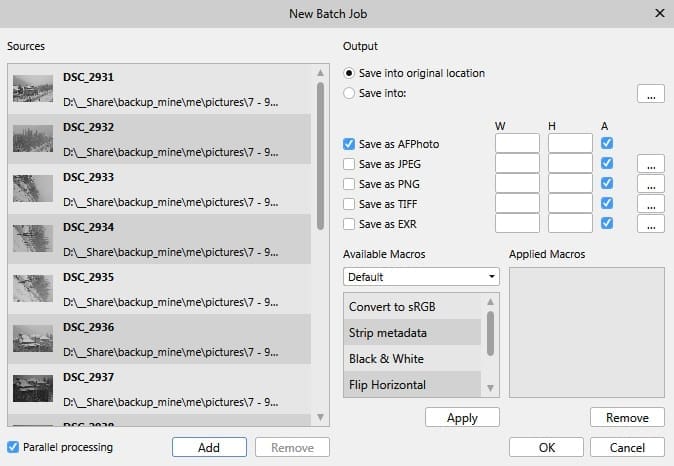Confirm batch job with OK
The height and width of the screenshot is (466, 674).
tap(546, 448)
